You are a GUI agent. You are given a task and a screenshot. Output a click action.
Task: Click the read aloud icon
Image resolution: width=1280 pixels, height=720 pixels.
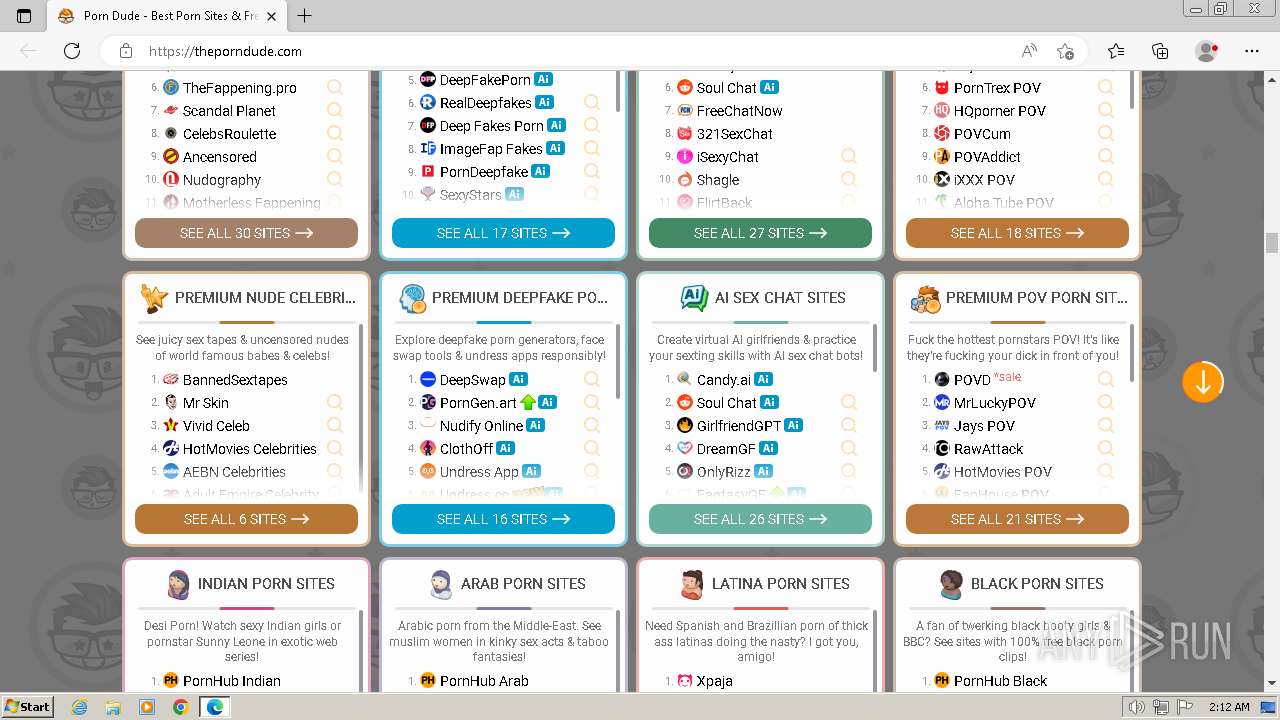(x=1029, y=51)
